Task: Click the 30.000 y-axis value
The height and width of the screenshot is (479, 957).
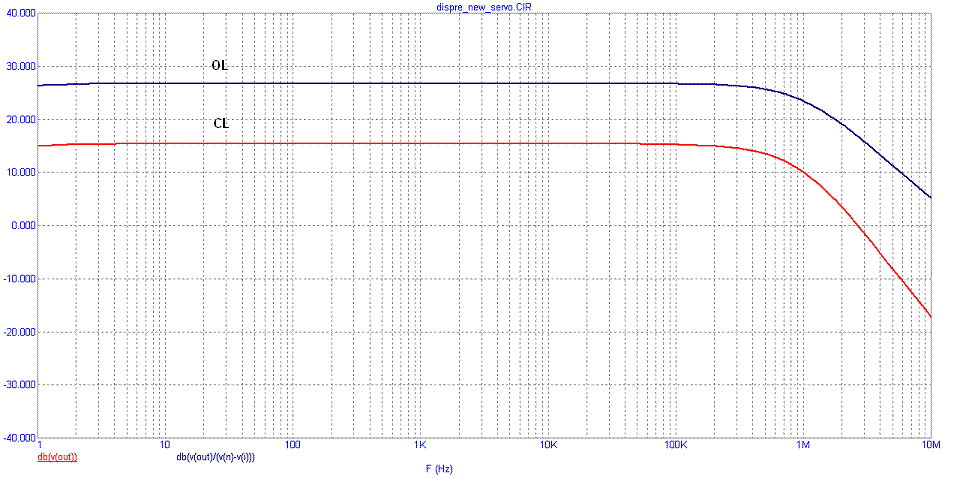Action: click(x=23, y=67)
